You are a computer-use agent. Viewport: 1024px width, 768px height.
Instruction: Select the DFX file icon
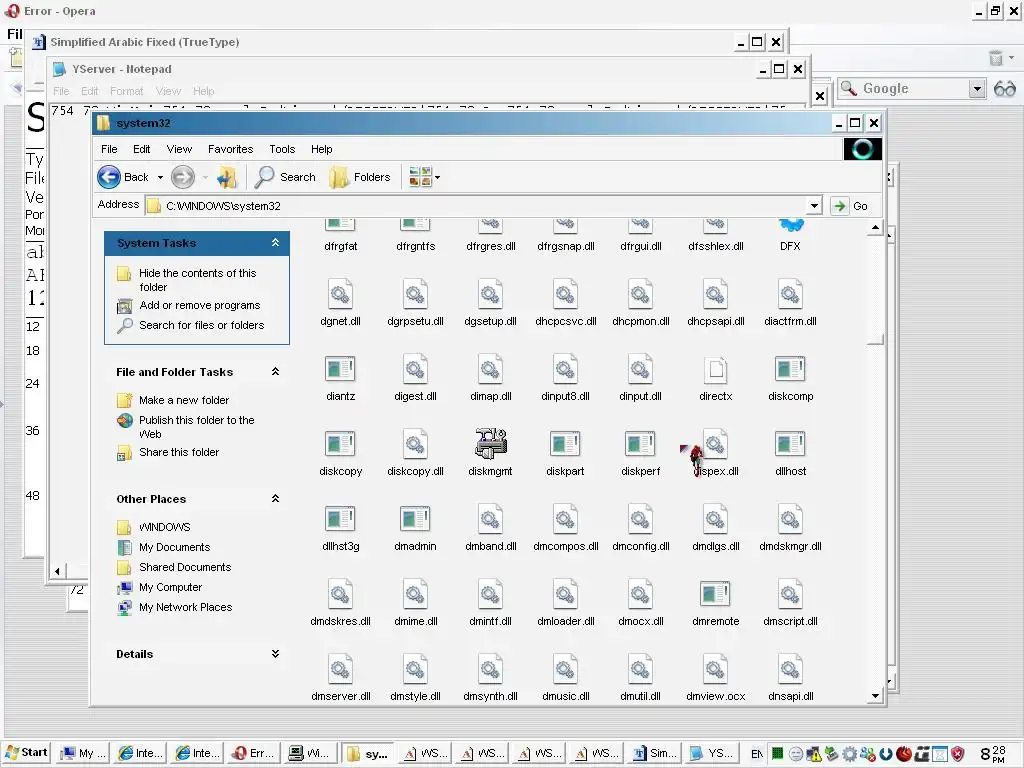[790, 225]
